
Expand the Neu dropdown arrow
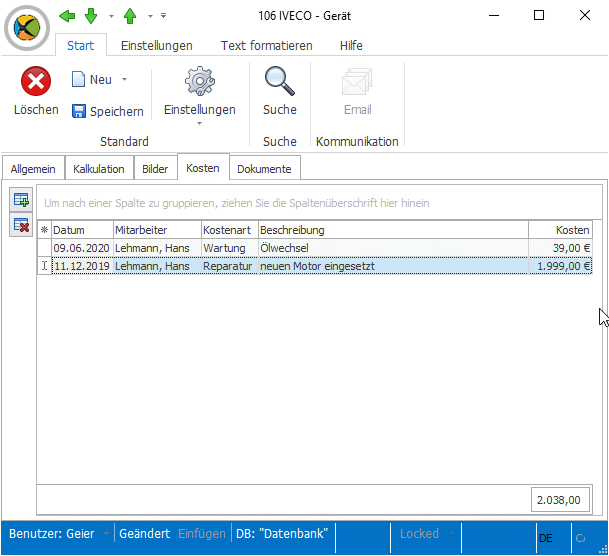124,80
